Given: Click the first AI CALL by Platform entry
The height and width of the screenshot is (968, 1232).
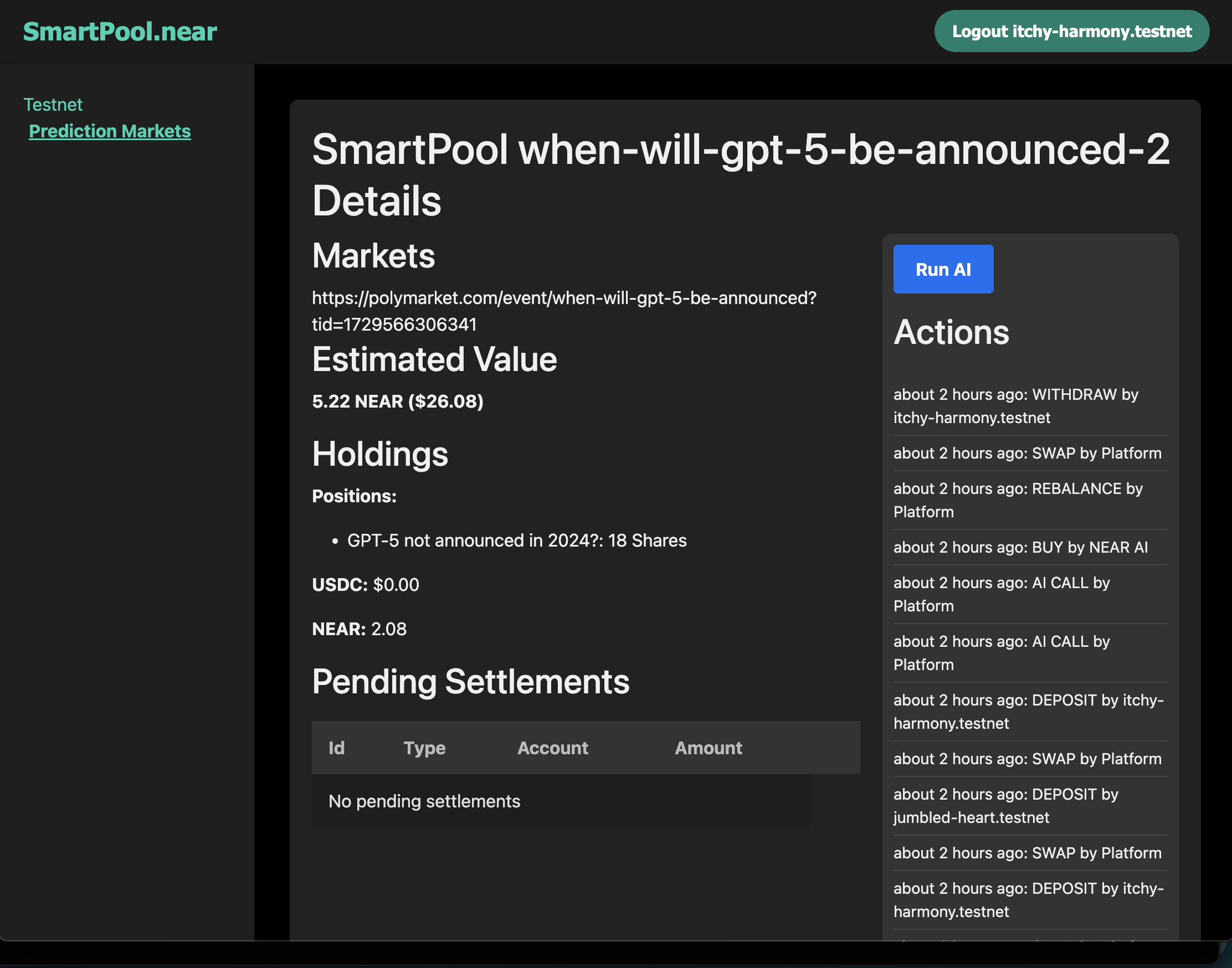Looking at the screenshot, I should click(1001, 594).
